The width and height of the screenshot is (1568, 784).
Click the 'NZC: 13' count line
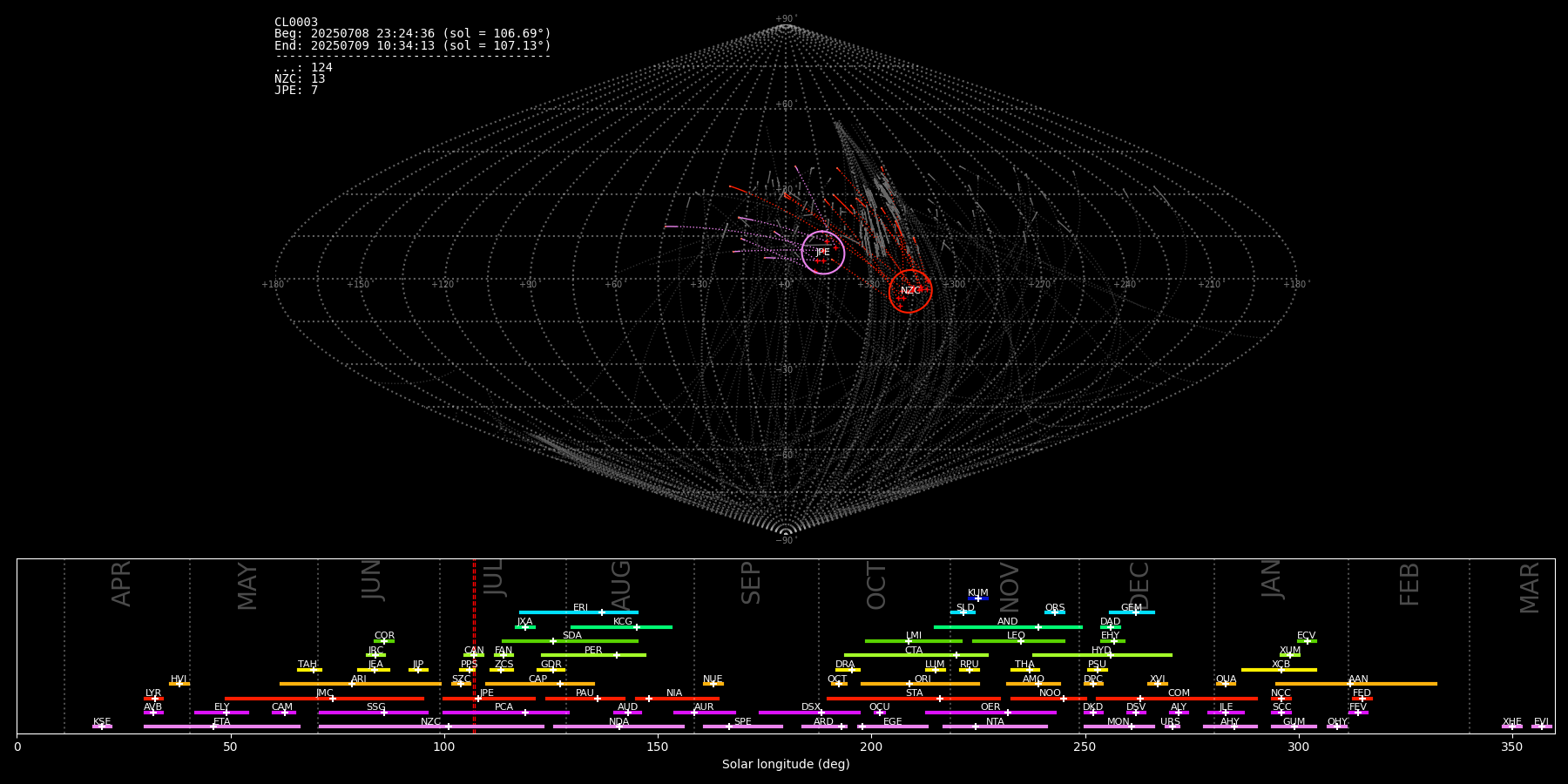pos(300,79)
